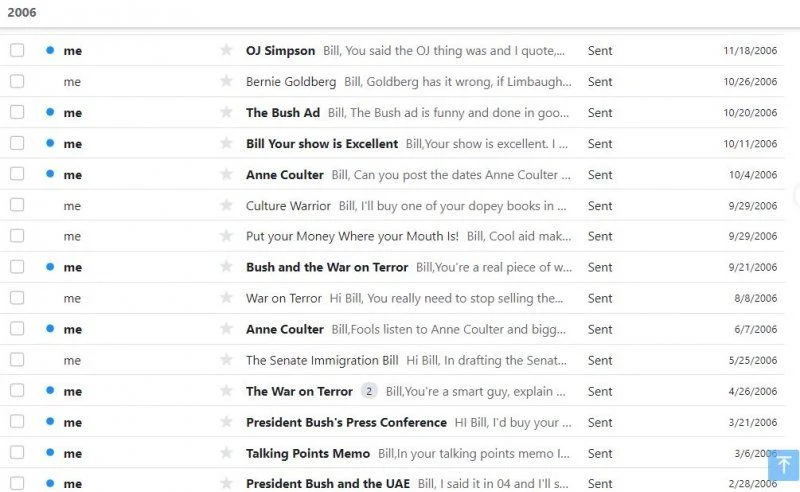Check the War on Terror 8/8/2006 email

(17, 298)
